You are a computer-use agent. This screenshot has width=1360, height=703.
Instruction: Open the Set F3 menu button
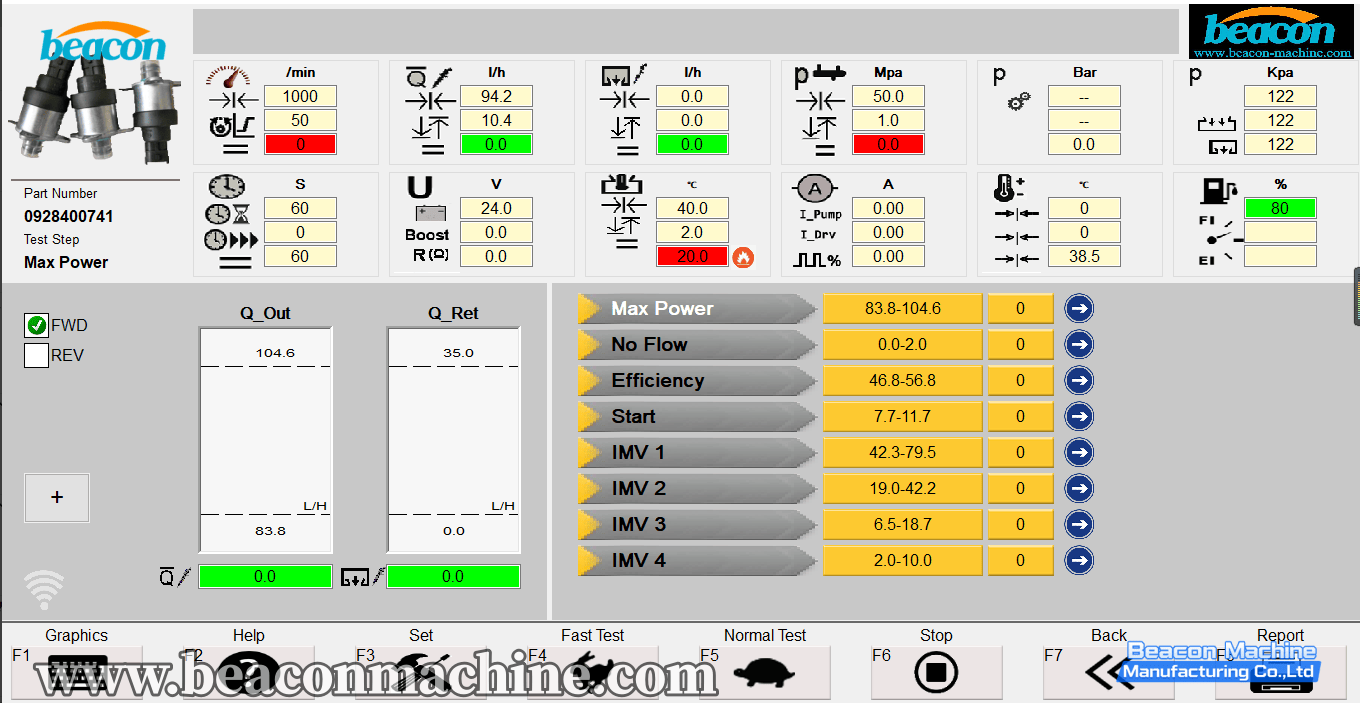(420, 672)
